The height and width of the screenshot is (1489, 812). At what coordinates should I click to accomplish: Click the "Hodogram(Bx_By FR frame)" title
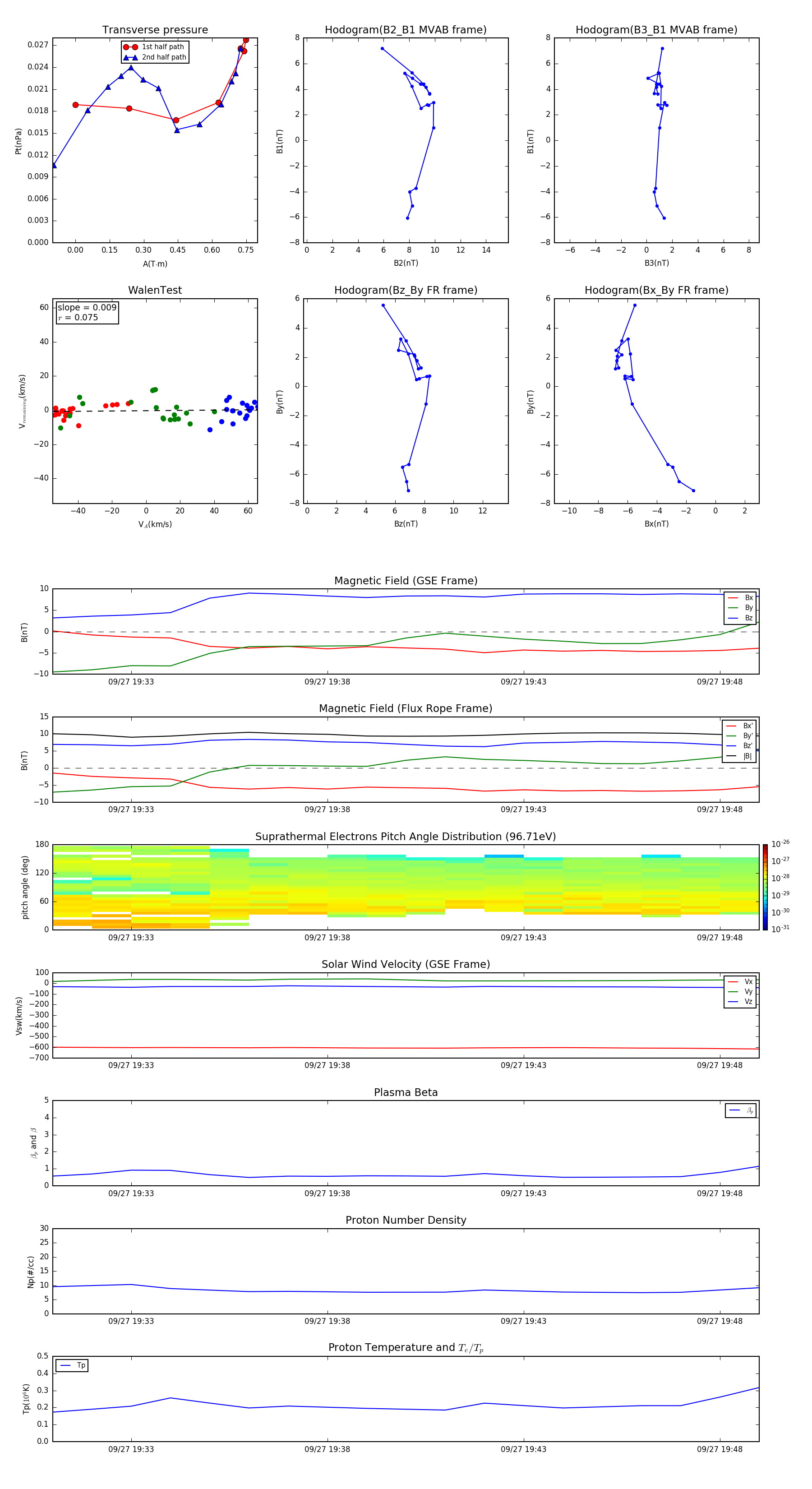tap(656, 290)
